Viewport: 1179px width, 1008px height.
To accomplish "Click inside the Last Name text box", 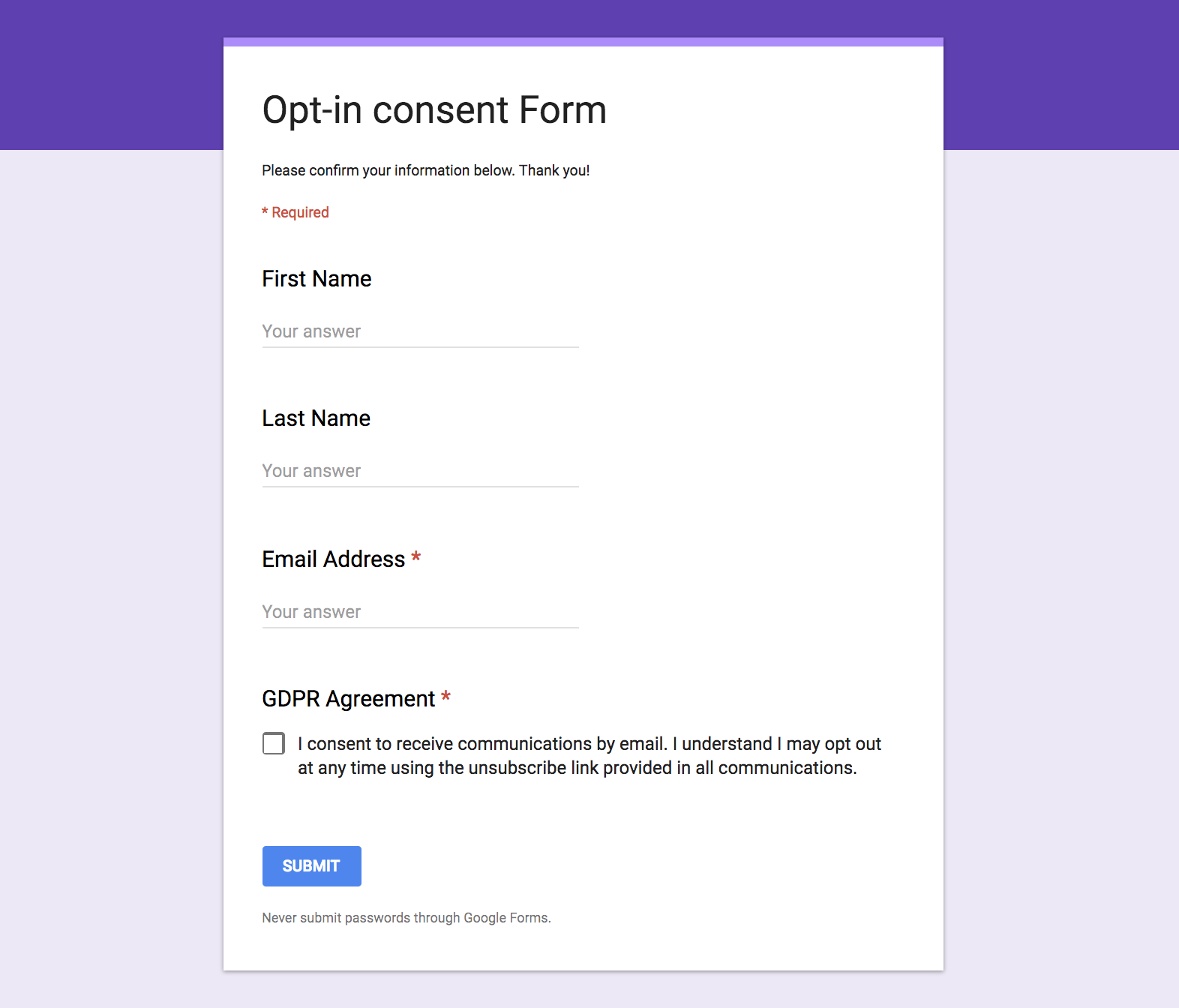I will coord(418,472).
